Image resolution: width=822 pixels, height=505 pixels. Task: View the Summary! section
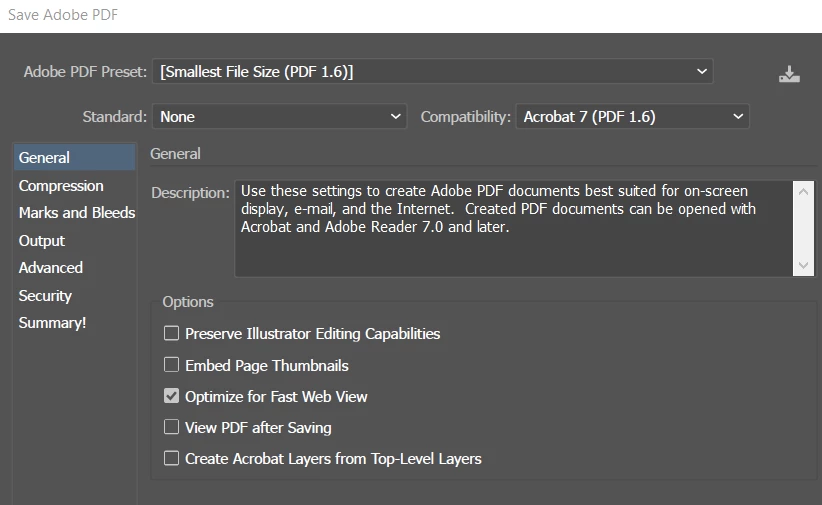(x=74, y=323)
